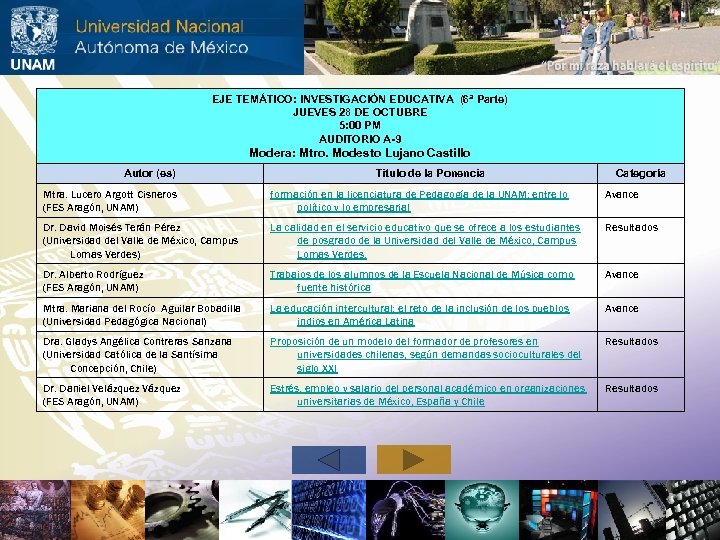
Task: Click the blue binary code thumbnail in the bottom strip
Action: [329, 510]
